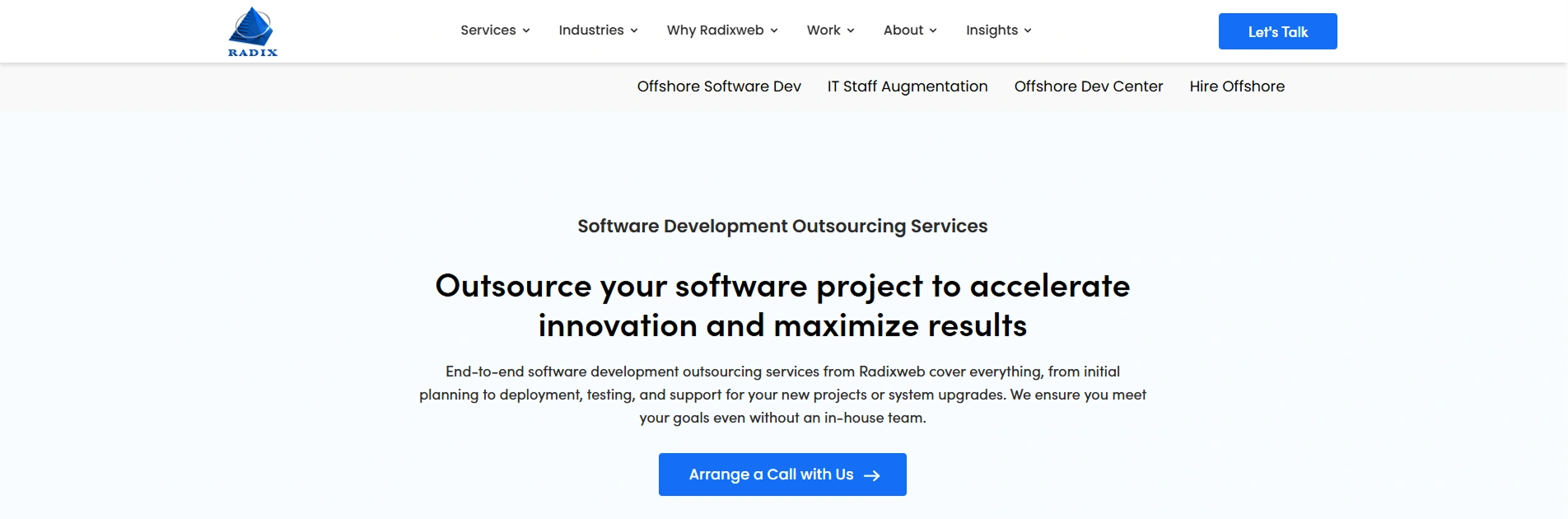Open Hire Offshore link

1237,86
